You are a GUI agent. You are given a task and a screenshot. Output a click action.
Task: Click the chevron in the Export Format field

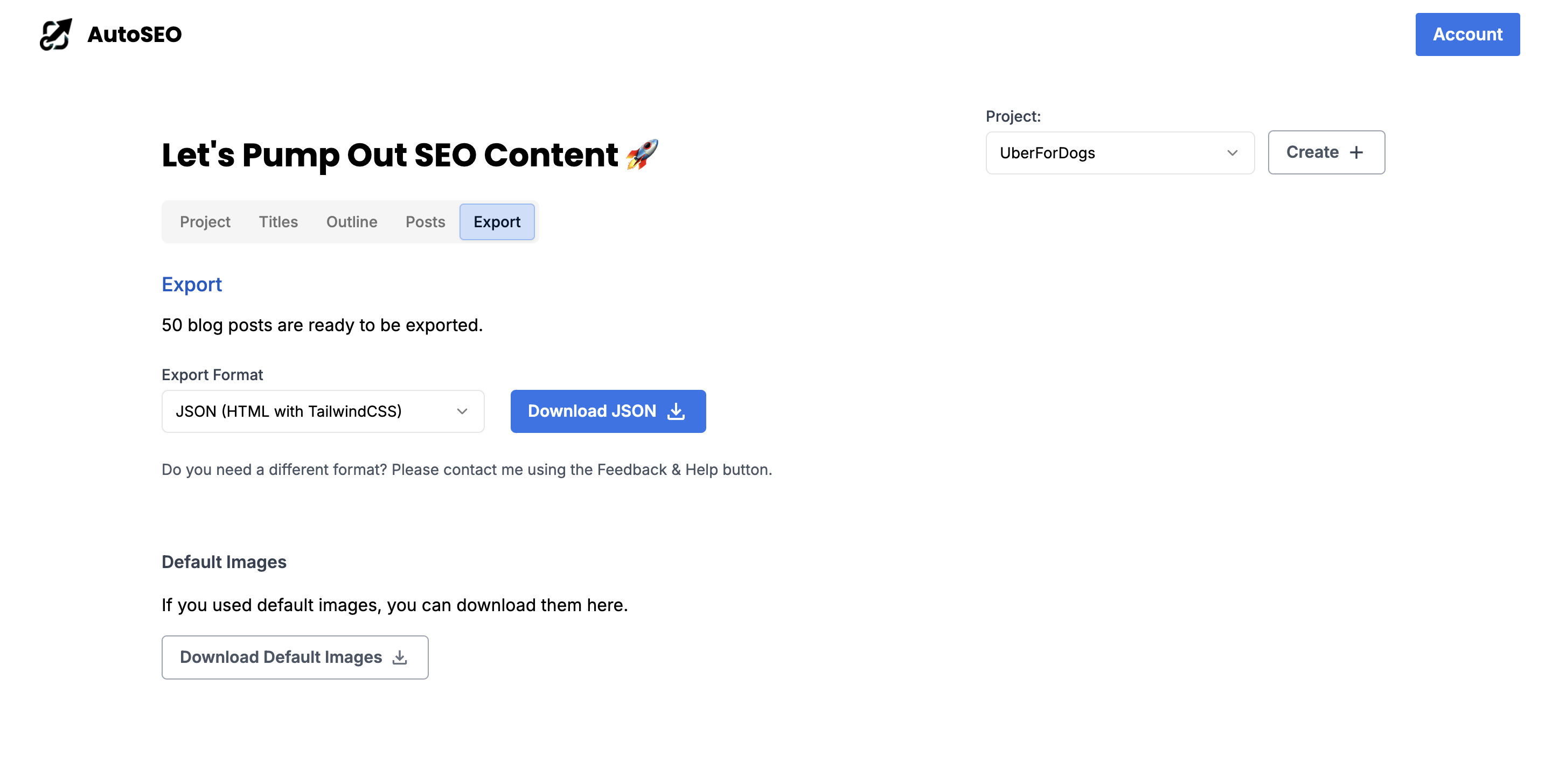[x=462, y=411]
